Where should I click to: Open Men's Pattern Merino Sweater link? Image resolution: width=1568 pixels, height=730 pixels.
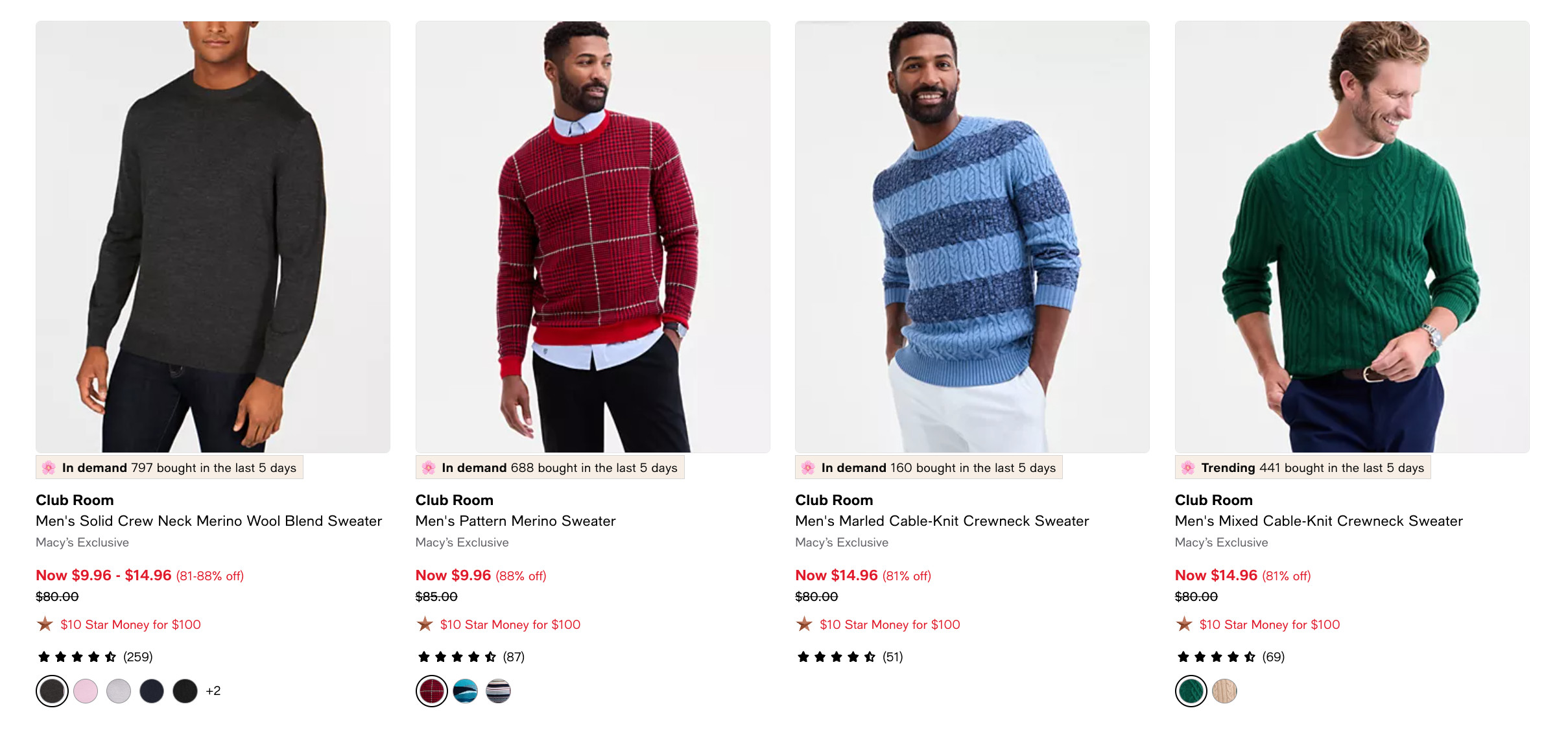(516, 521)
